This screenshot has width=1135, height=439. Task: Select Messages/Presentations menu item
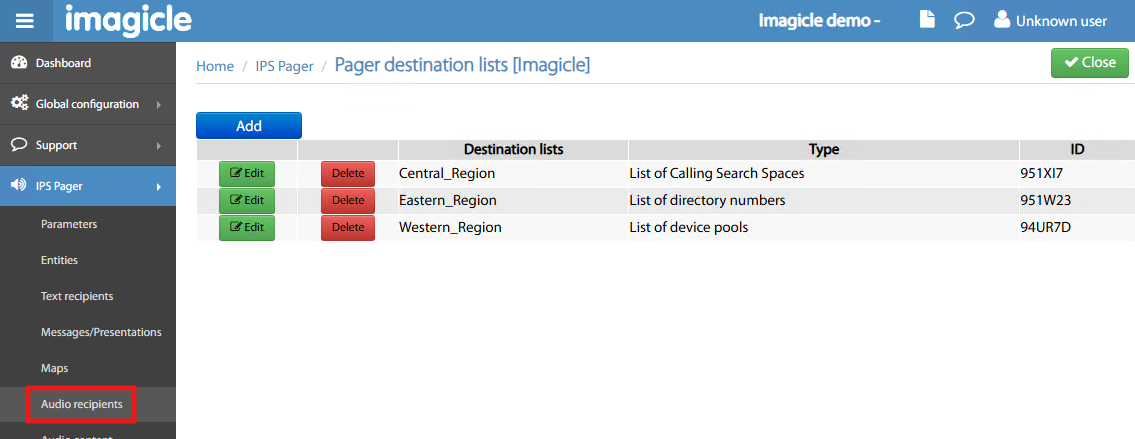tap(101, 332)
